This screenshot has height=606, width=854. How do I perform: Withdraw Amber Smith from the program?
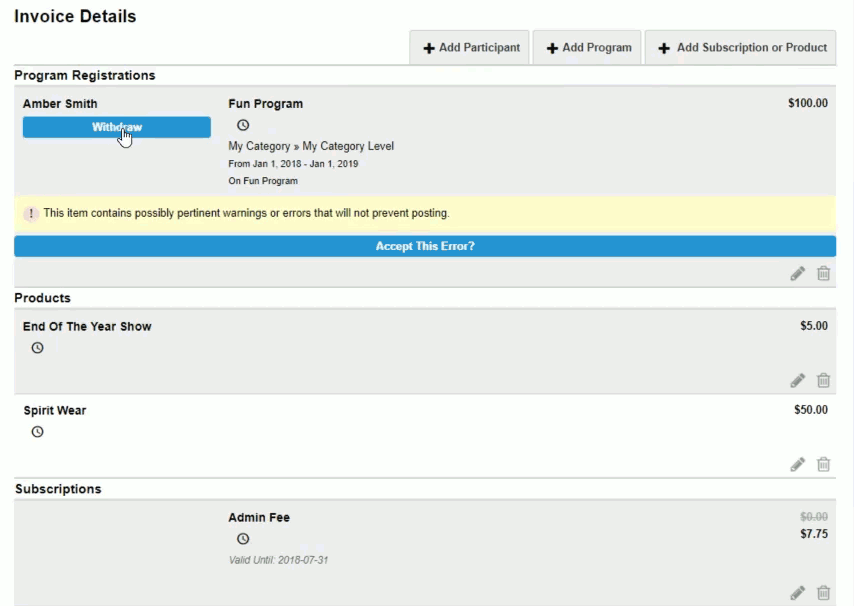click(x=116, y=126)
